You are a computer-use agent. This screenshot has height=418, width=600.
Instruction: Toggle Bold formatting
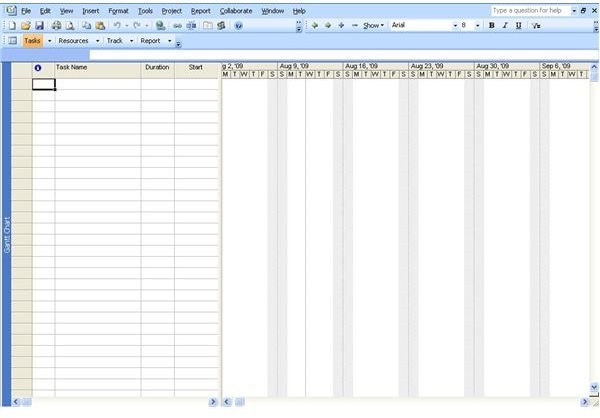pos(492,26)
